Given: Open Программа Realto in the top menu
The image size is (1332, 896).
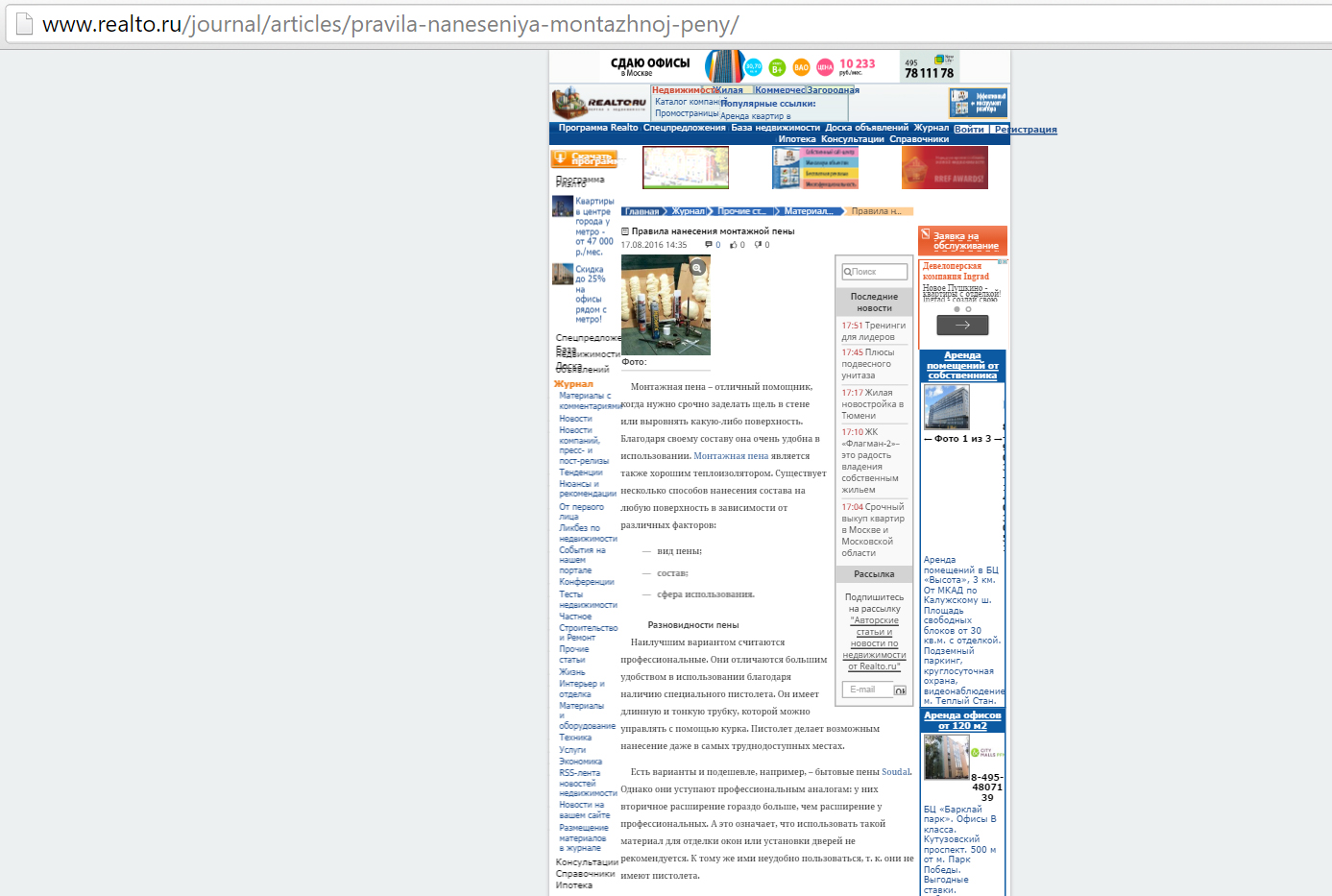Looking at the screenshot, I should point(598,128).
